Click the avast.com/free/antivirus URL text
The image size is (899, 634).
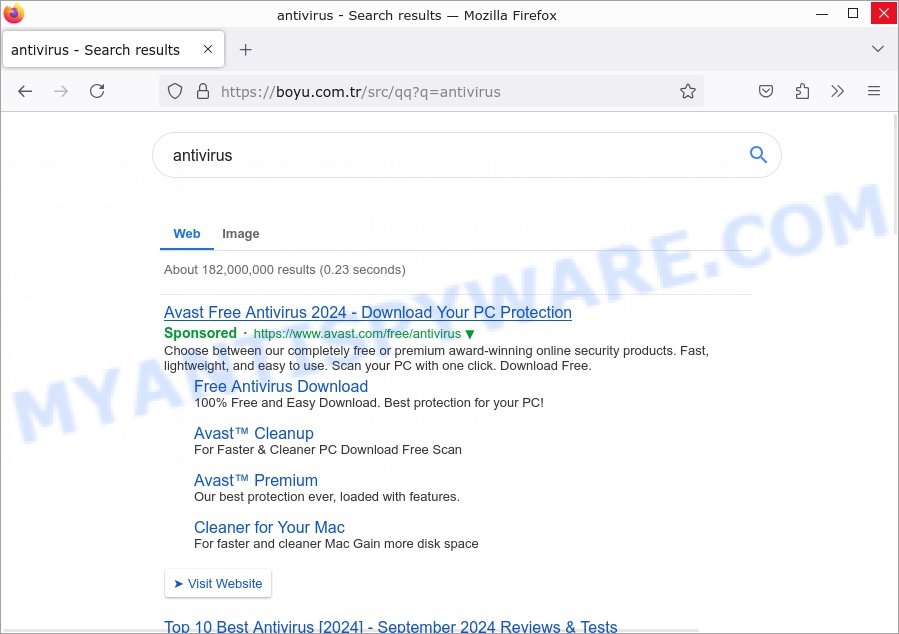(357, 334)
